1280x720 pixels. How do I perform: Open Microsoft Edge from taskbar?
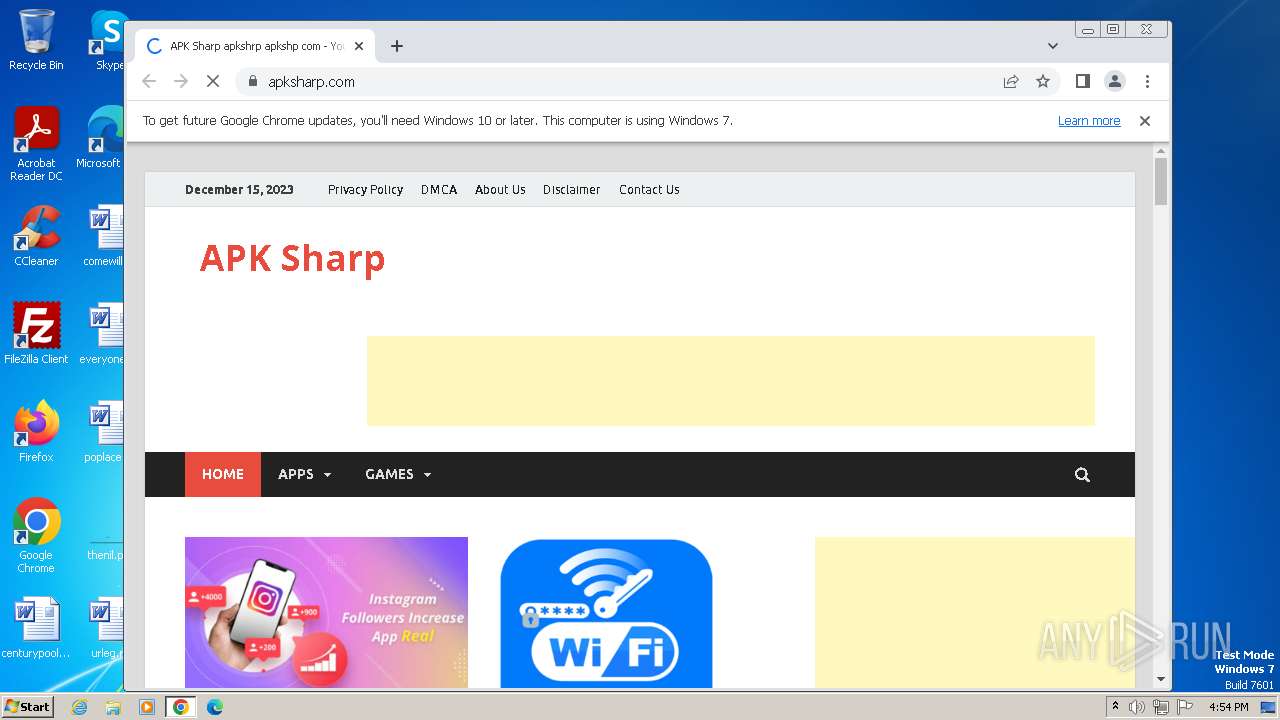tap(215, 707)
